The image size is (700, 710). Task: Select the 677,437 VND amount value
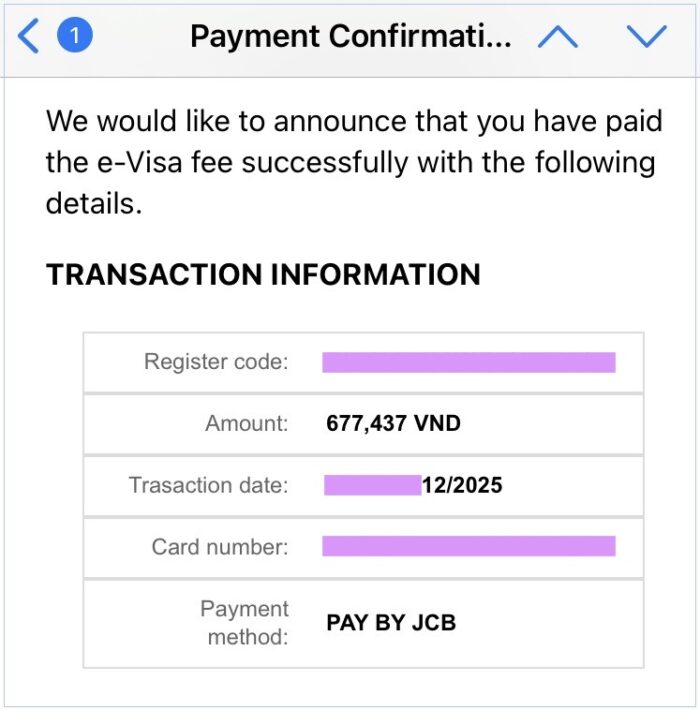[x=393, y=423]
